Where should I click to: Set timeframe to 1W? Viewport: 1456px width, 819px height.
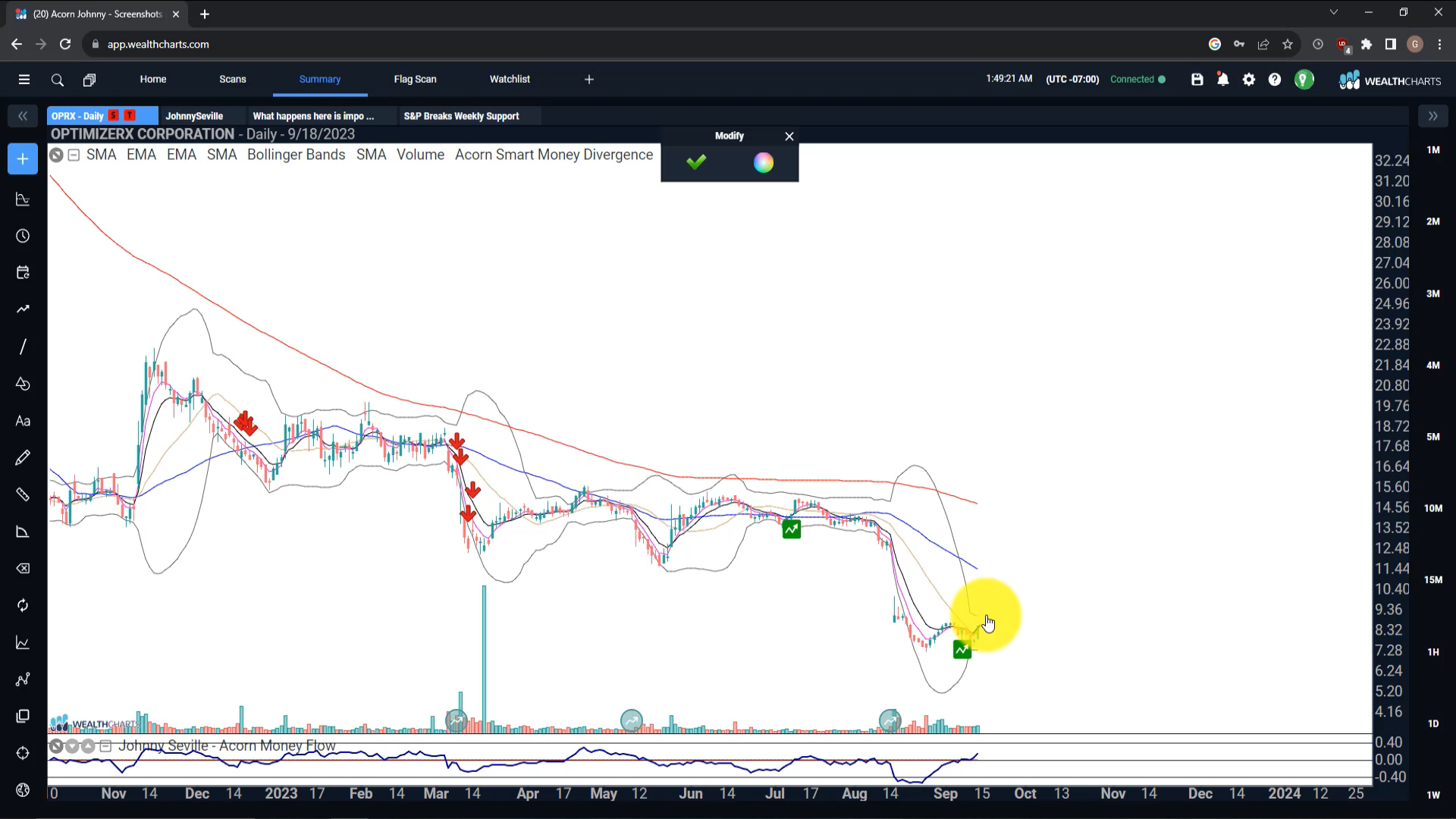click(1433, 795)
